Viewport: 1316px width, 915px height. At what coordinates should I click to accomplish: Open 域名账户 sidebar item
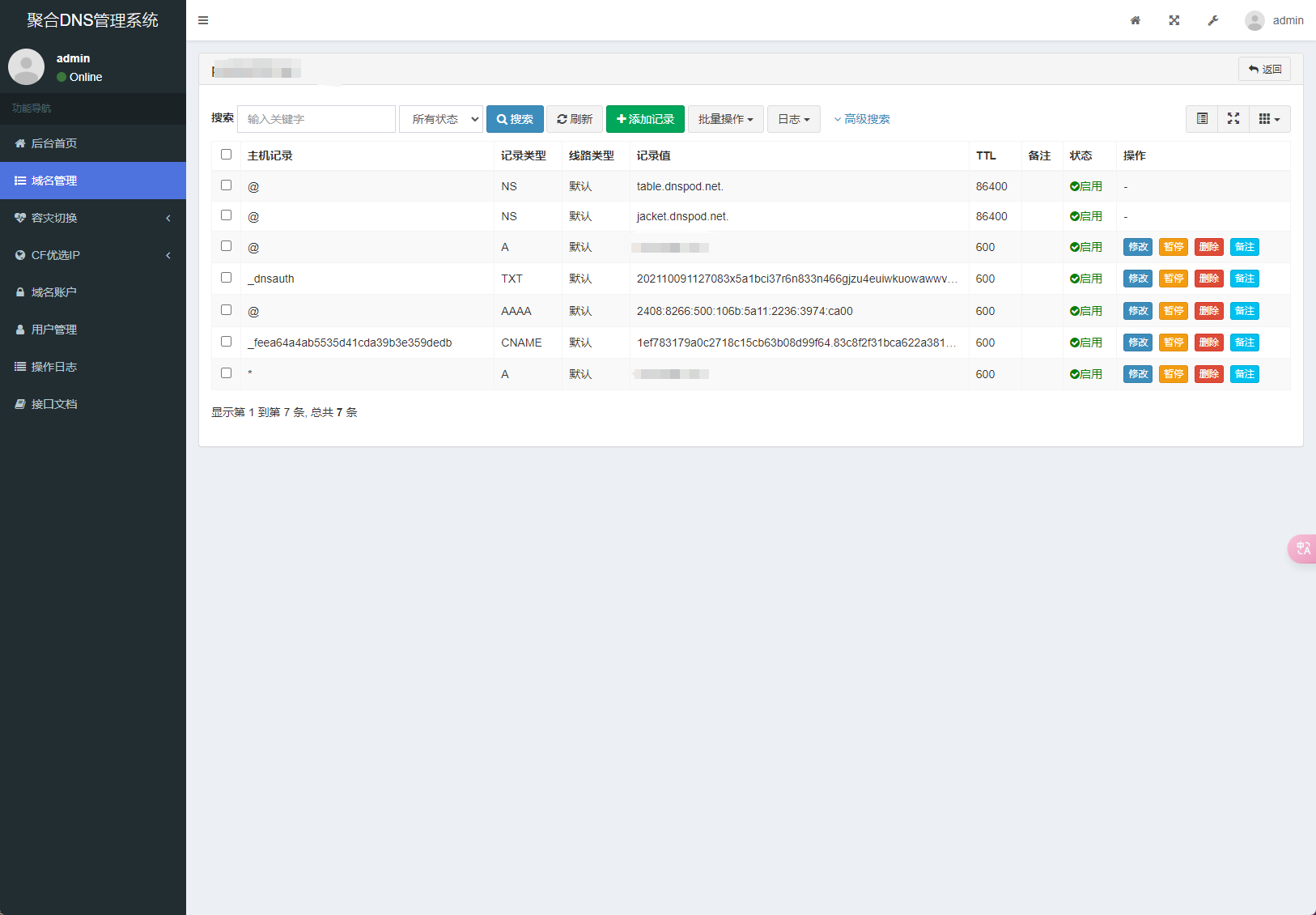coord(93,292)
